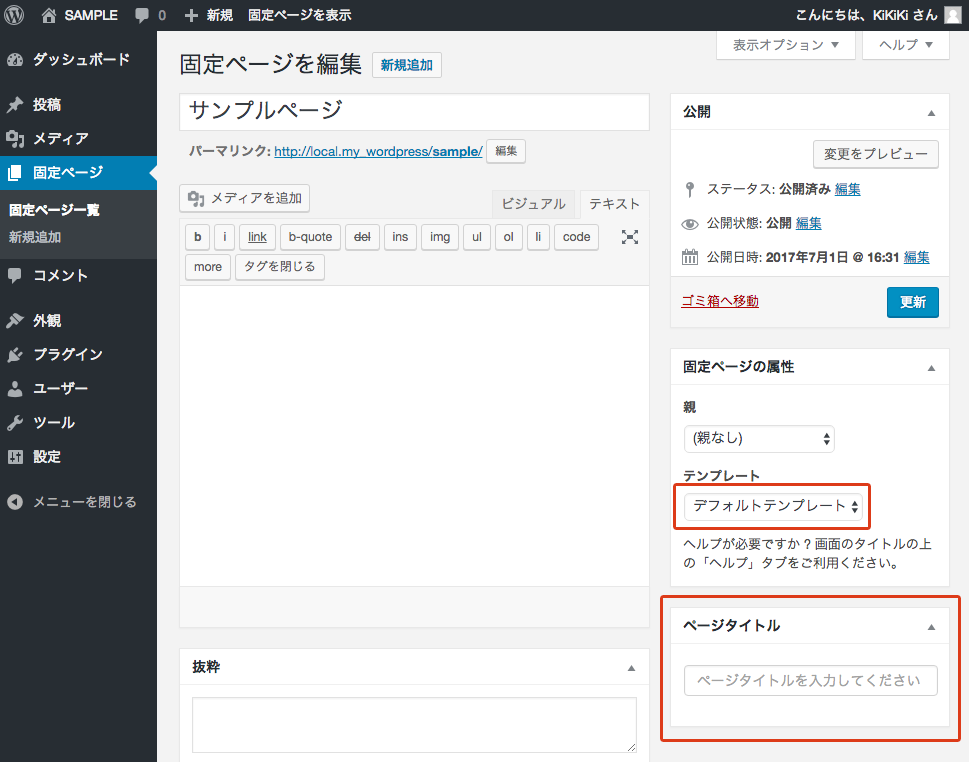Viewport: 969px width, 762px height.
Task: Click the link quicktag button
Action: tap(257, 237)
